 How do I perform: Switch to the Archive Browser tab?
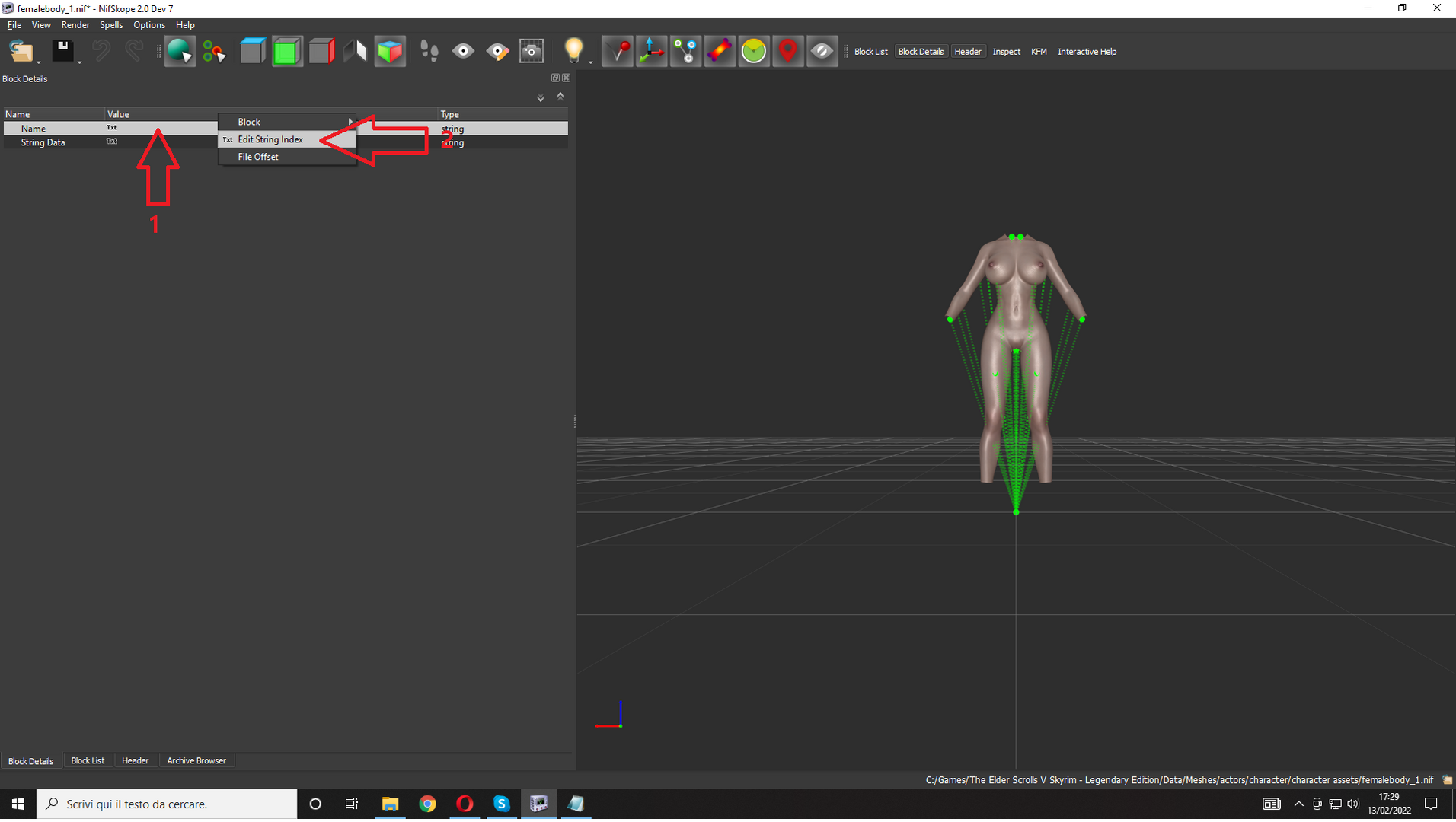pyautogui.click(x=196, y=760)
